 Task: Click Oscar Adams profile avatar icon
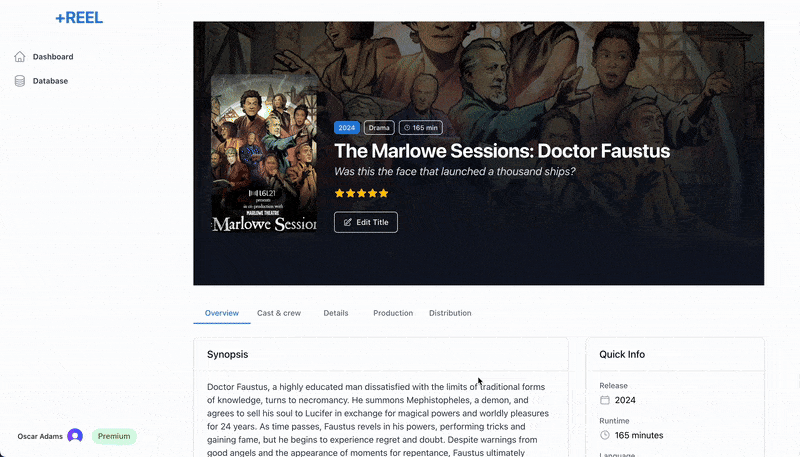coord(75,436)
